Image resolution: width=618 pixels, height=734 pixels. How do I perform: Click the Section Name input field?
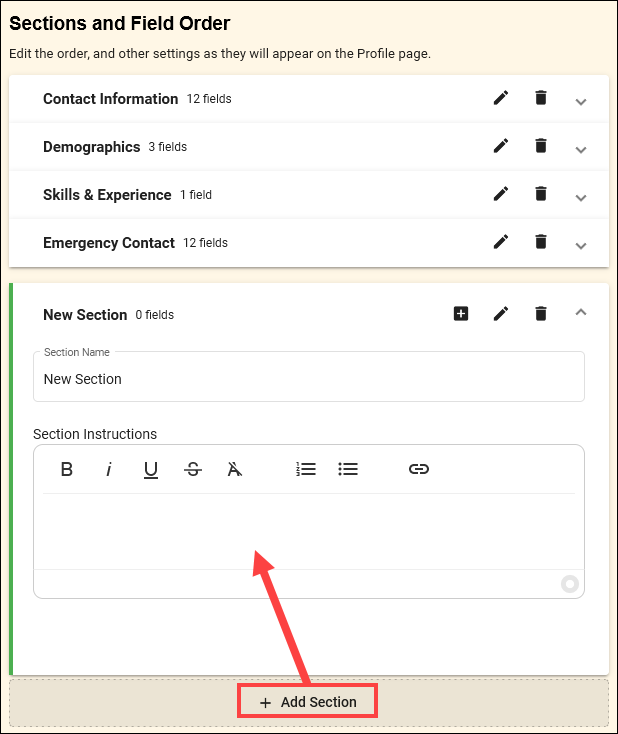pos(308,380)
